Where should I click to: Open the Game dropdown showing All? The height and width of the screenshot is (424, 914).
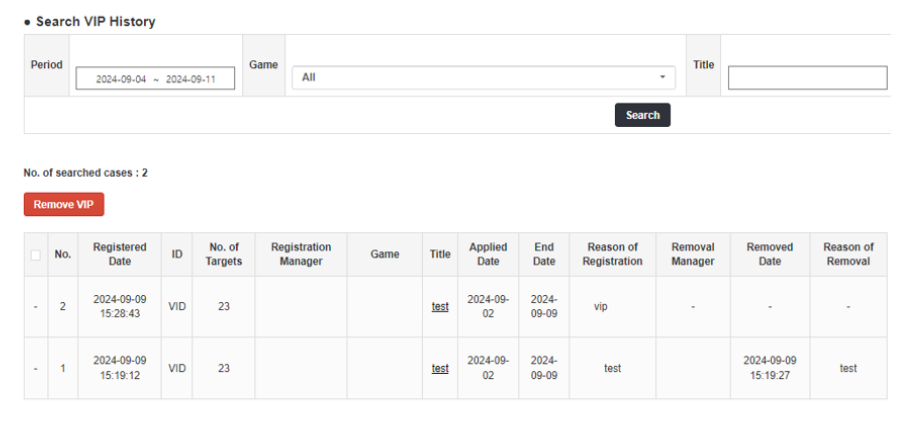[483, 77]
